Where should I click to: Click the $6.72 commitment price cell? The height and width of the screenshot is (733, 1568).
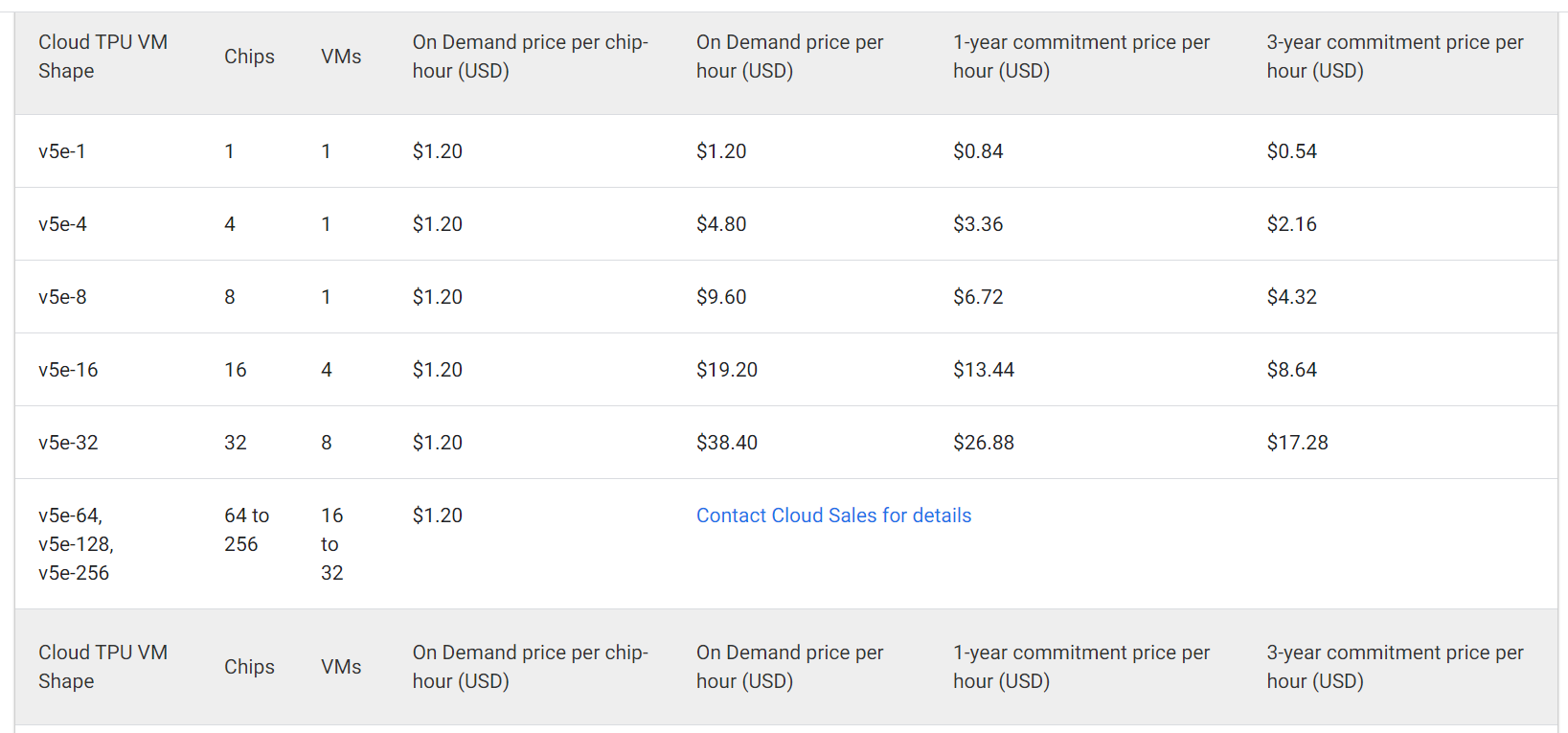pos(978,297)
